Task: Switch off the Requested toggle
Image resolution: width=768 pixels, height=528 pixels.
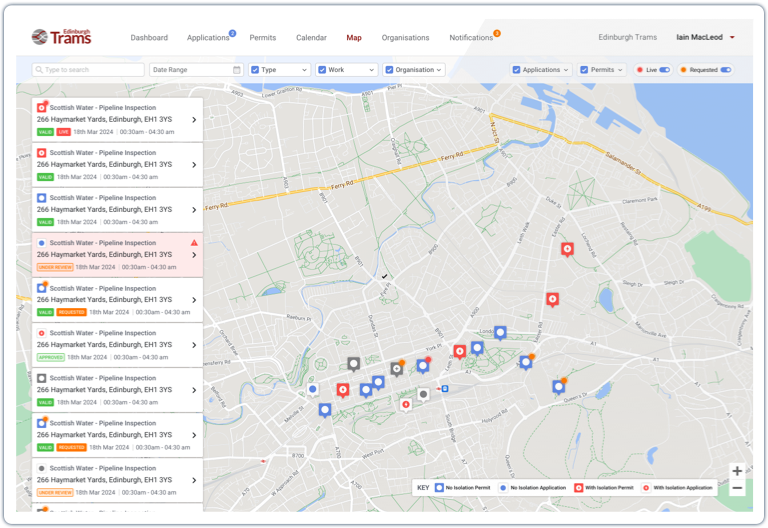Action: point(726,70)
